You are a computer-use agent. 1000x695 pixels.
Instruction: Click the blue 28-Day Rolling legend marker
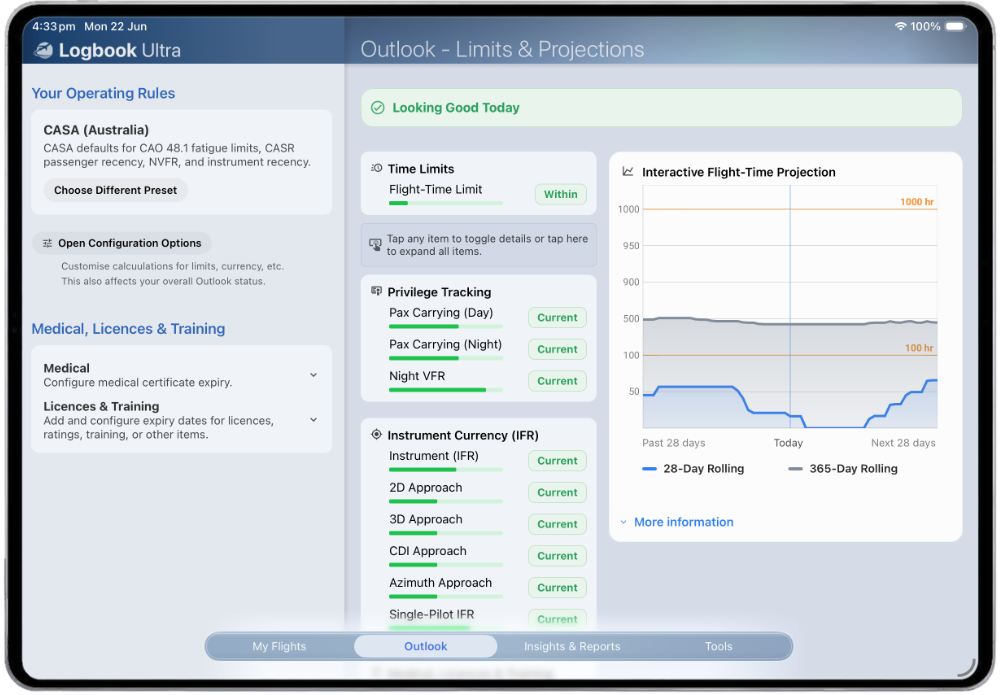tap(650, 469)
